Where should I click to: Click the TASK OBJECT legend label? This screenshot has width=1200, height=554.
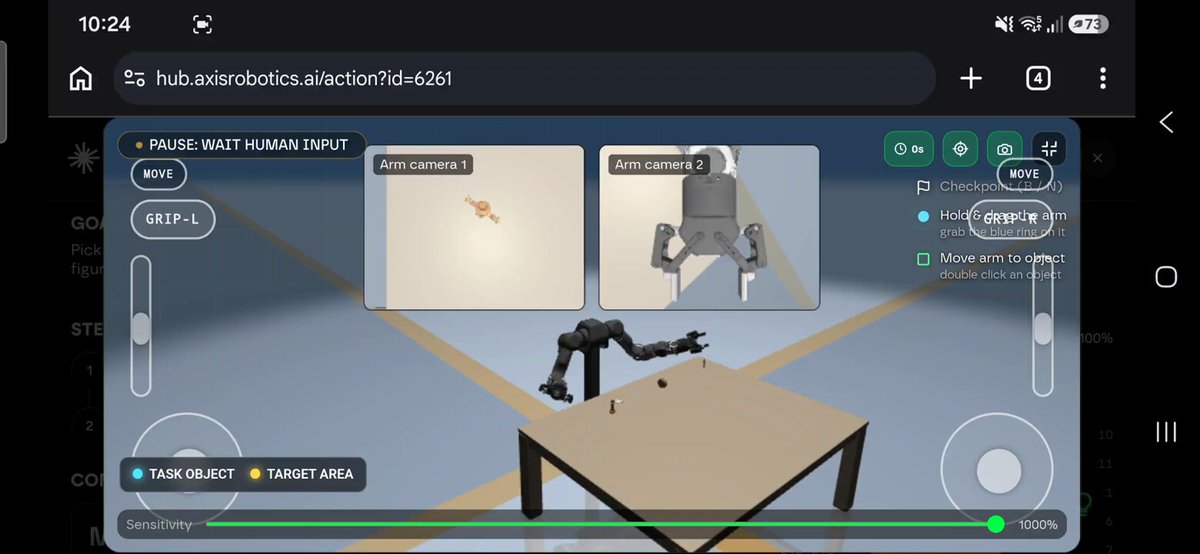(191, 474)
